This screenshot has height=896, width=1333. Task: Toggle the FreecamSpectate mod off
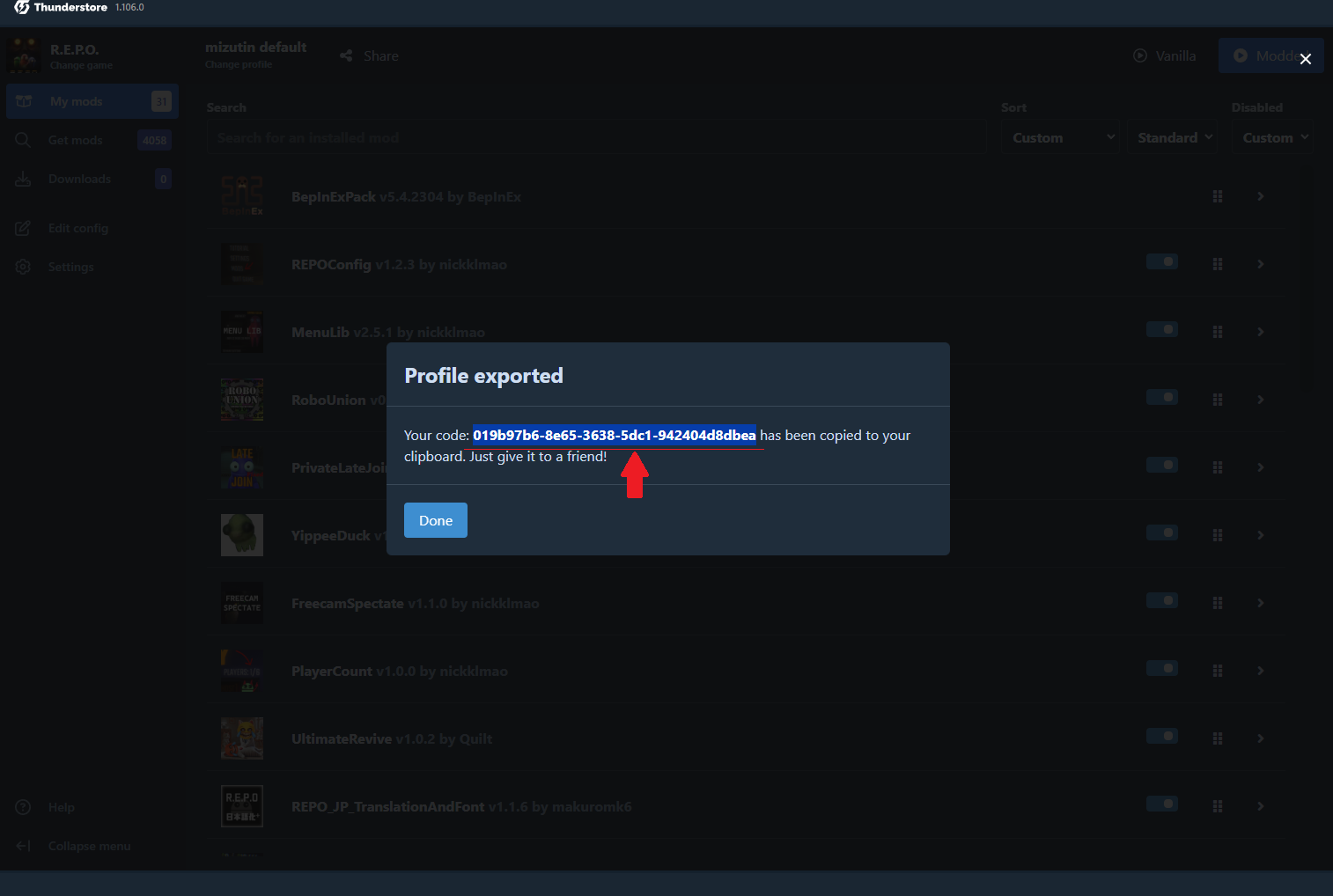point(1161,600)
